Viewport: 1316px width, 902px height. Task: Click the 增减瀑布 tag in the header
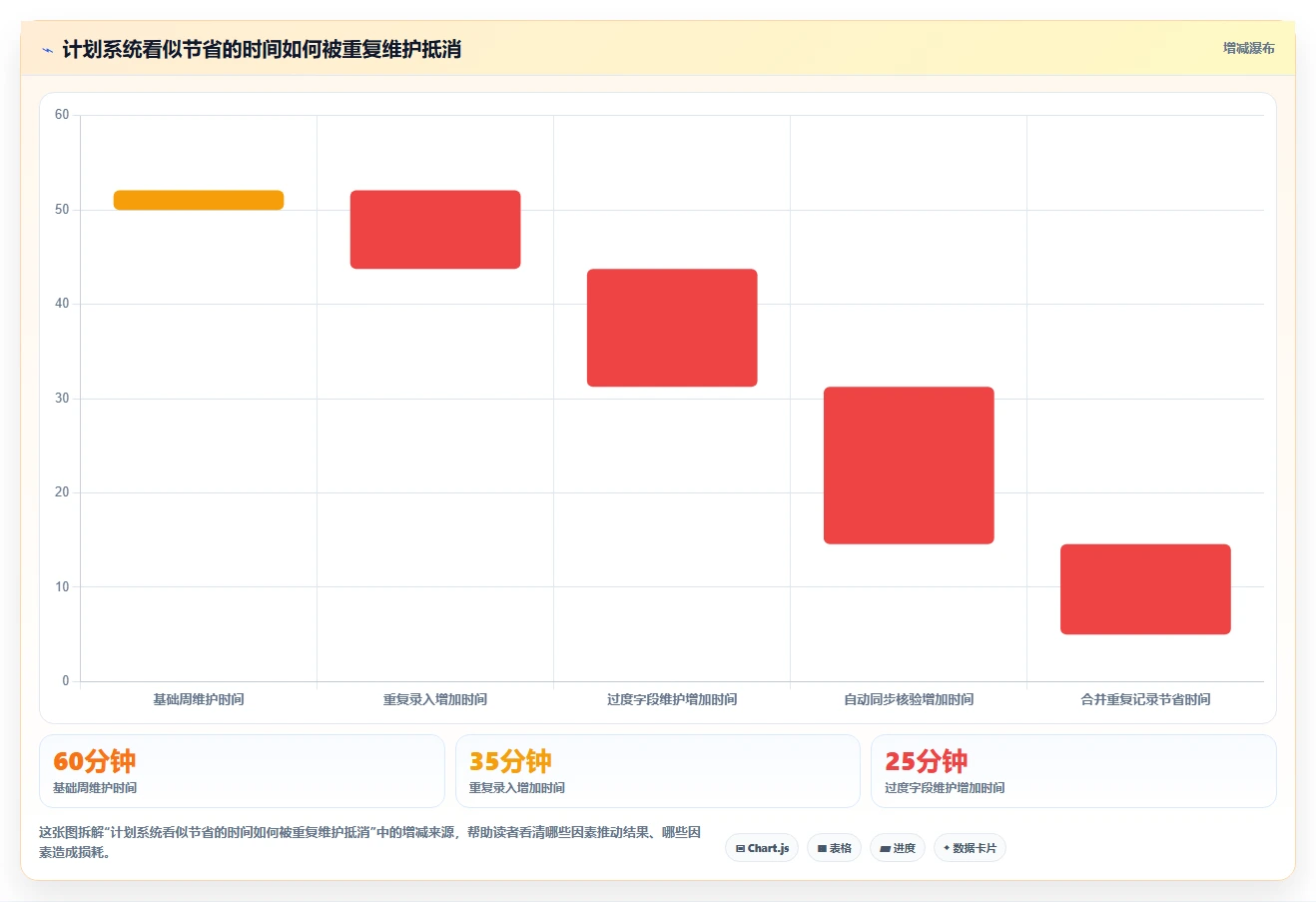1249,48
